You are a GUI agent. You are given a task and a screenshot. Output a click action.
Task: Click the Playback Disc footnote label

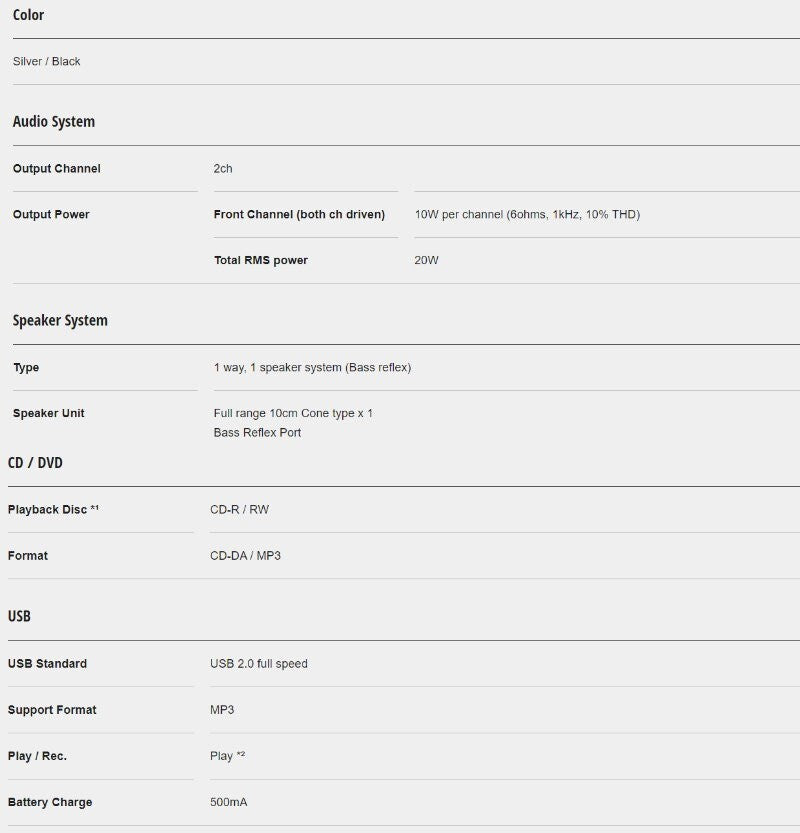click(53, 509)
